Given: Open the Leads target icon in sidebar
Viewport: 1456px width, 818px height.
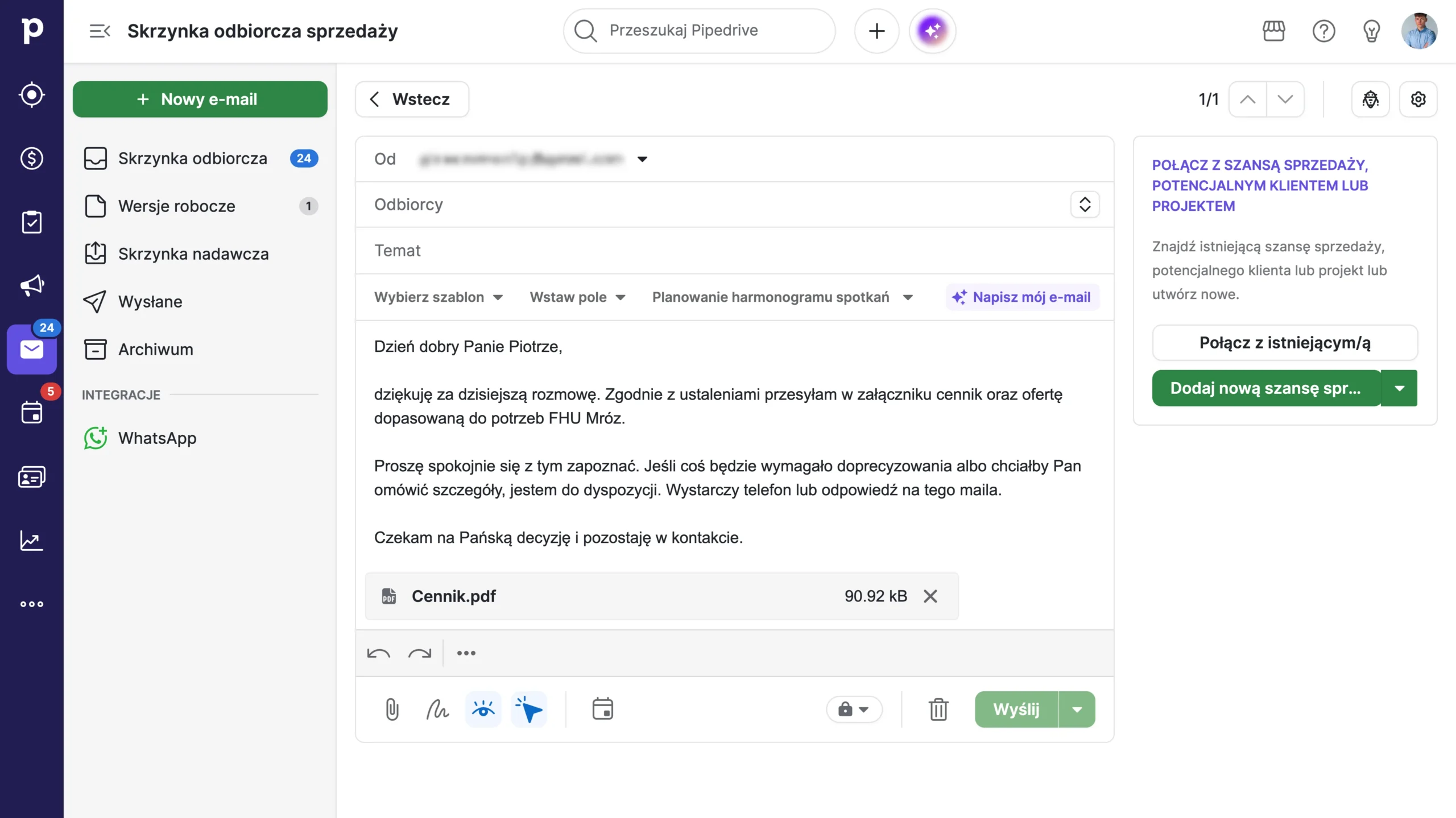Looking at the screenshot, I should click(x=32, y=94).
